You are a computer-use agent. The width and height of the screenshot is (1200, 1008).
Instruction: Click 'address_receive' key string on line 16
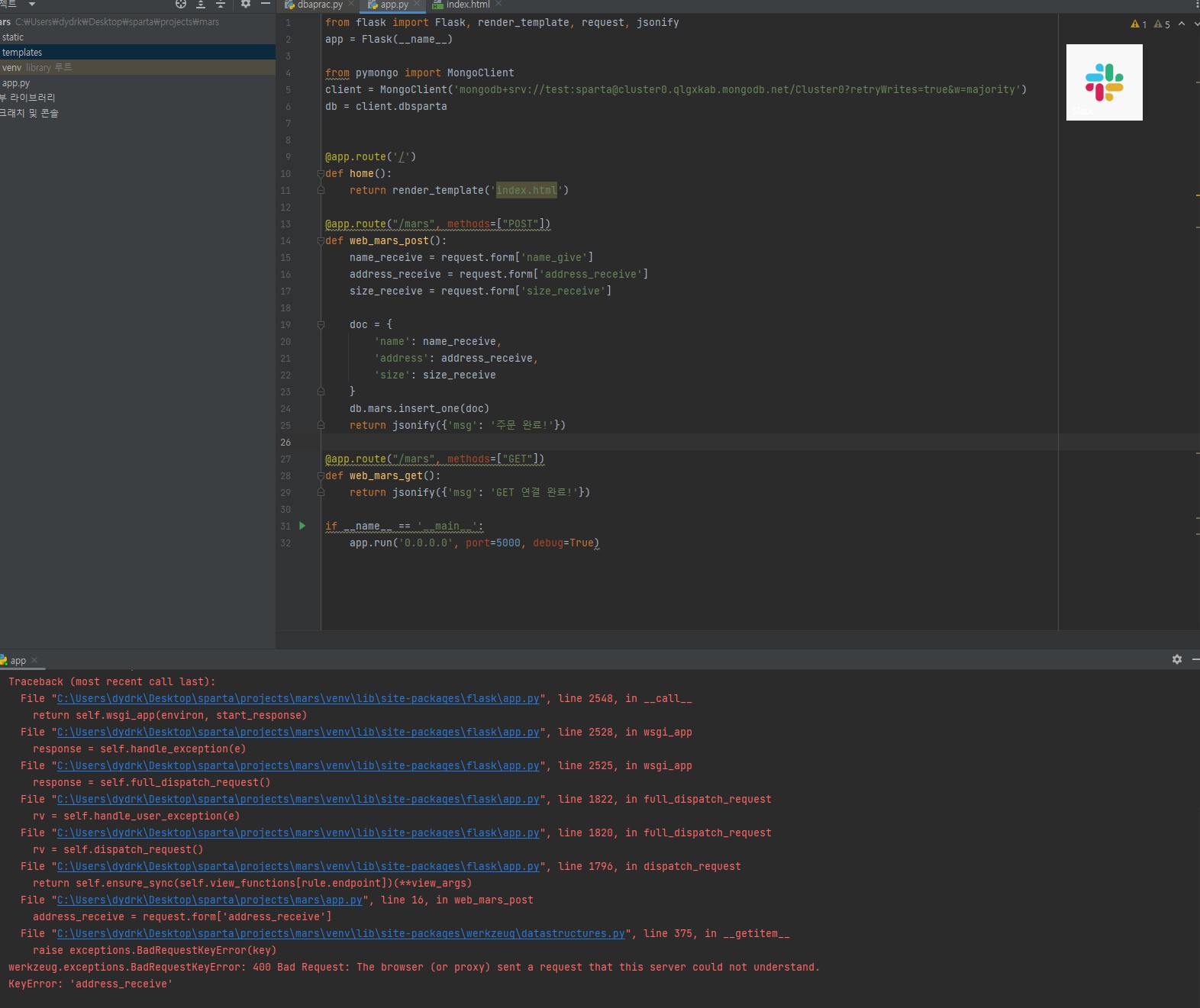point(591,275)
